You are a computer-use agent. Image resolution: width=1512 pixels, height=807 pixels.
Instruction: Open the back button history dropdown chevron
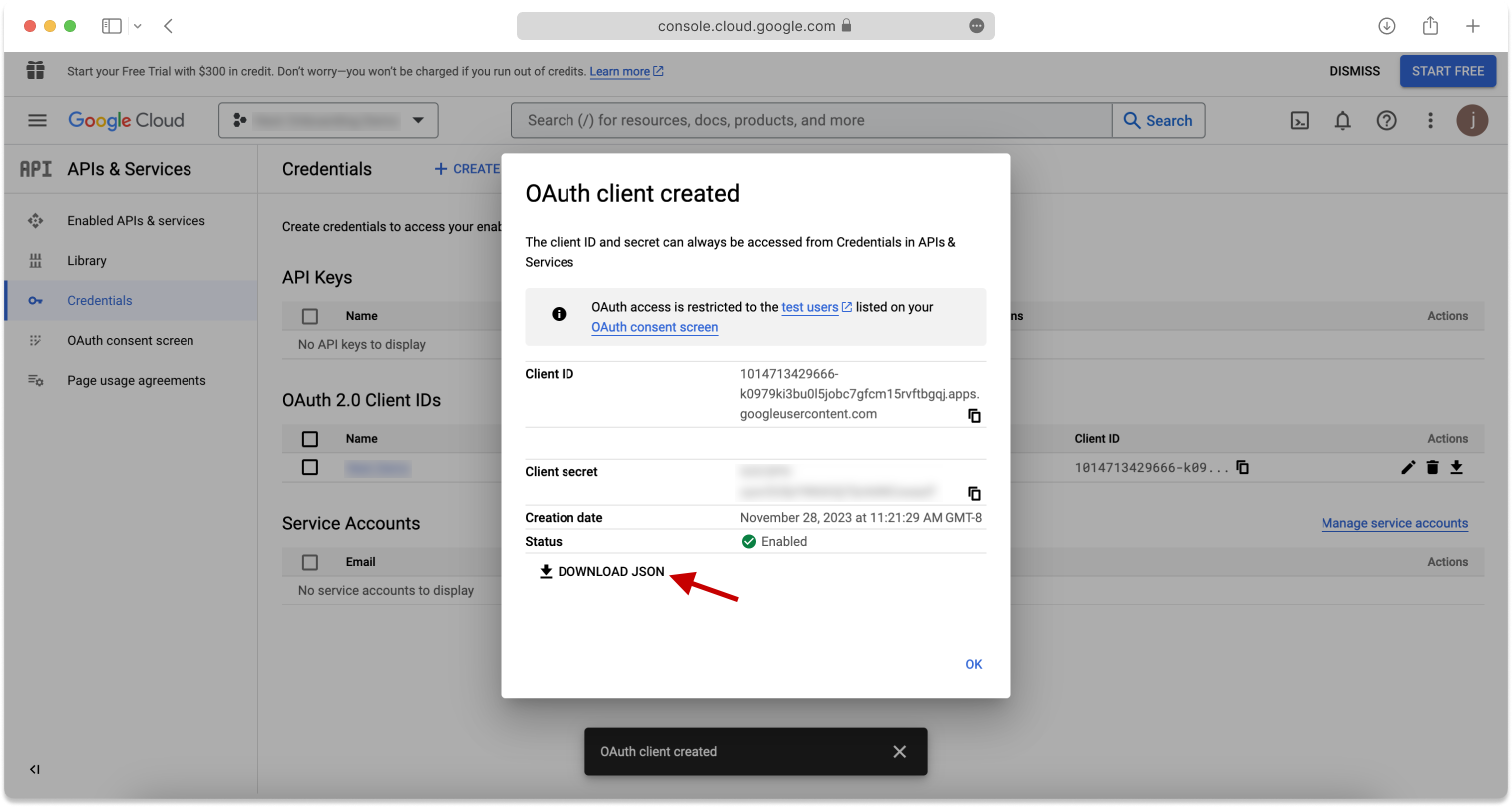[x=140, y=26]
